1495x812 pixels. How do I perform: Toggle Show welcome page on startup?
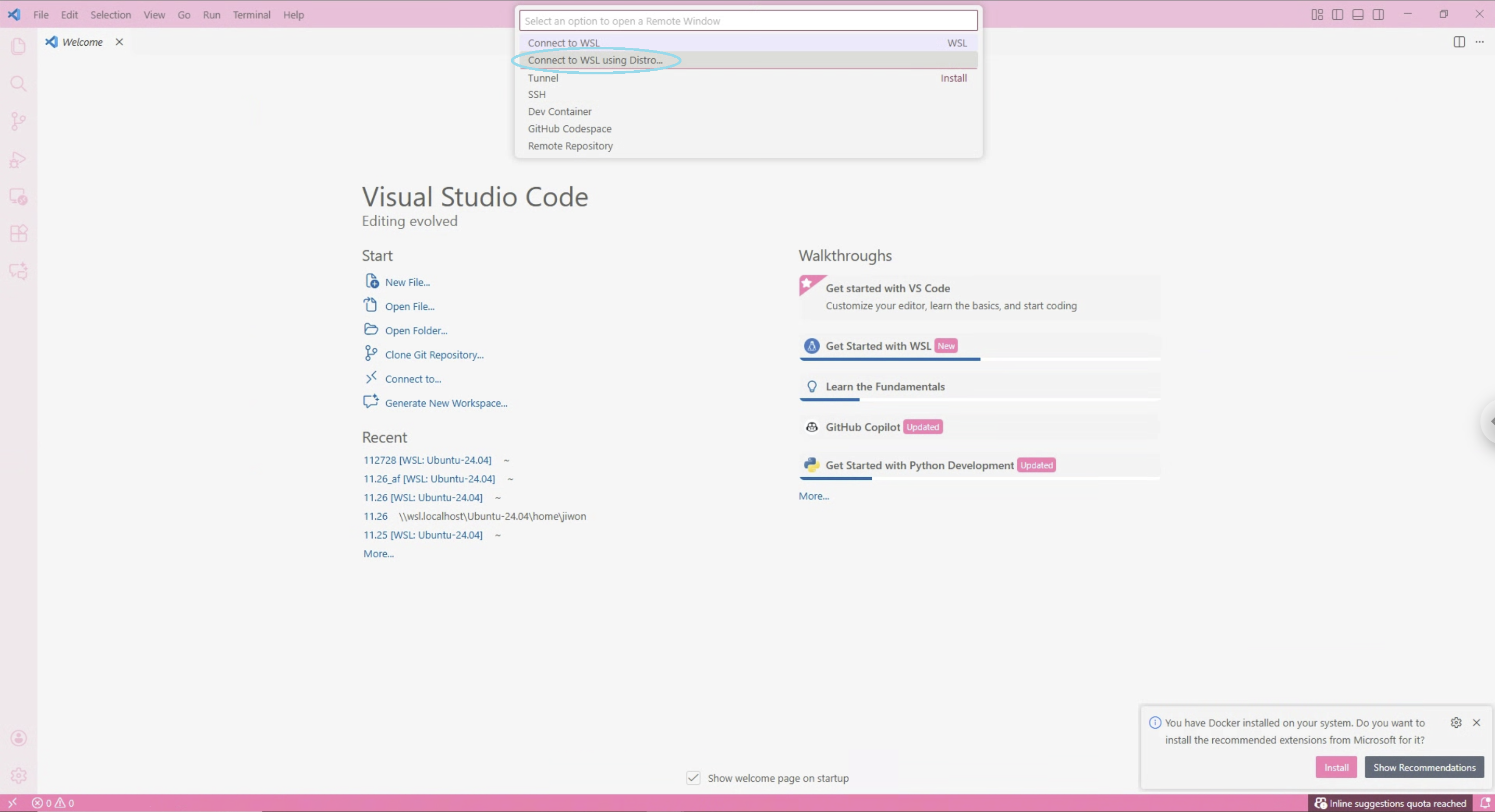click(x=693, y=778)
